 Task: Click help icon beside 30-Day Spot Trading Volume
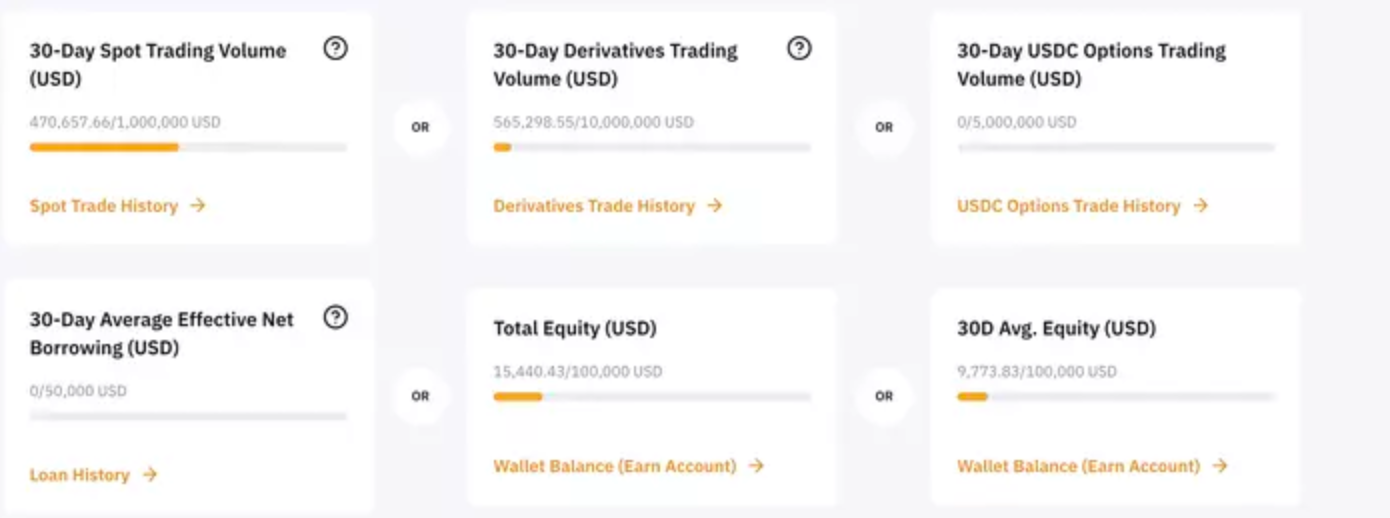click(336, 48)
